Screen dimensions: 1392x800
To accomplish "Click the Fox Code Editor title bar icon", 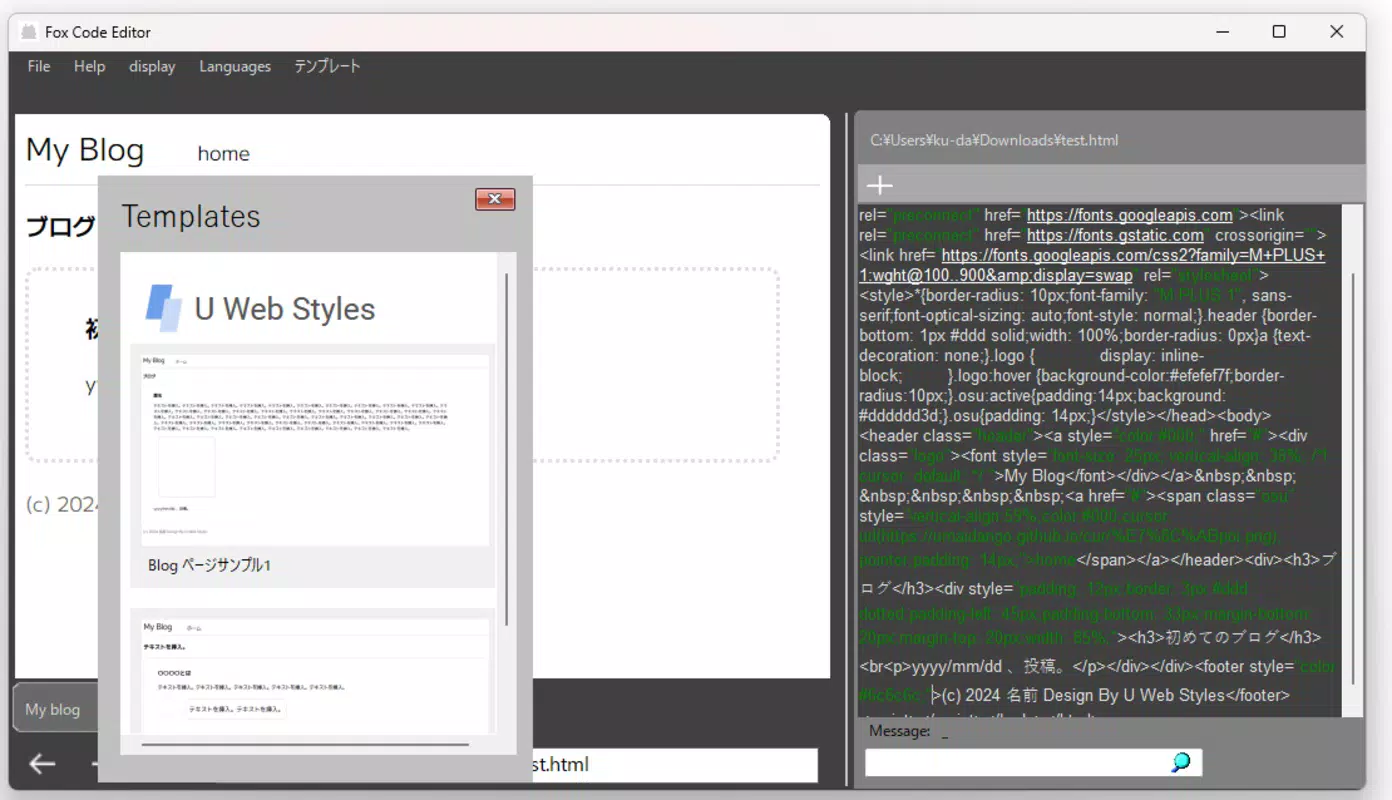I will click(x=29, y=32).
